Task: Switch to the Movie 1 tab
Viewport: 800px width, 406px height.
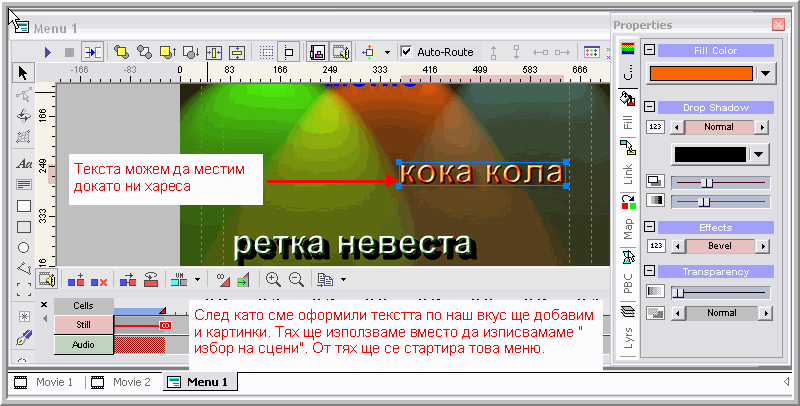Action: (x=45, y=382)
